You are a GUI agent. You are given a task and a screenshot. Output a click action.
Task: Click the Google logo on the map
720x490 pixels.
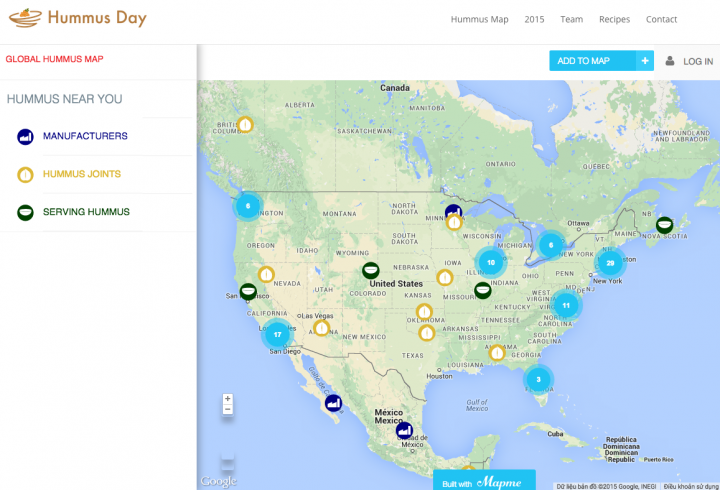click(219, 481)
